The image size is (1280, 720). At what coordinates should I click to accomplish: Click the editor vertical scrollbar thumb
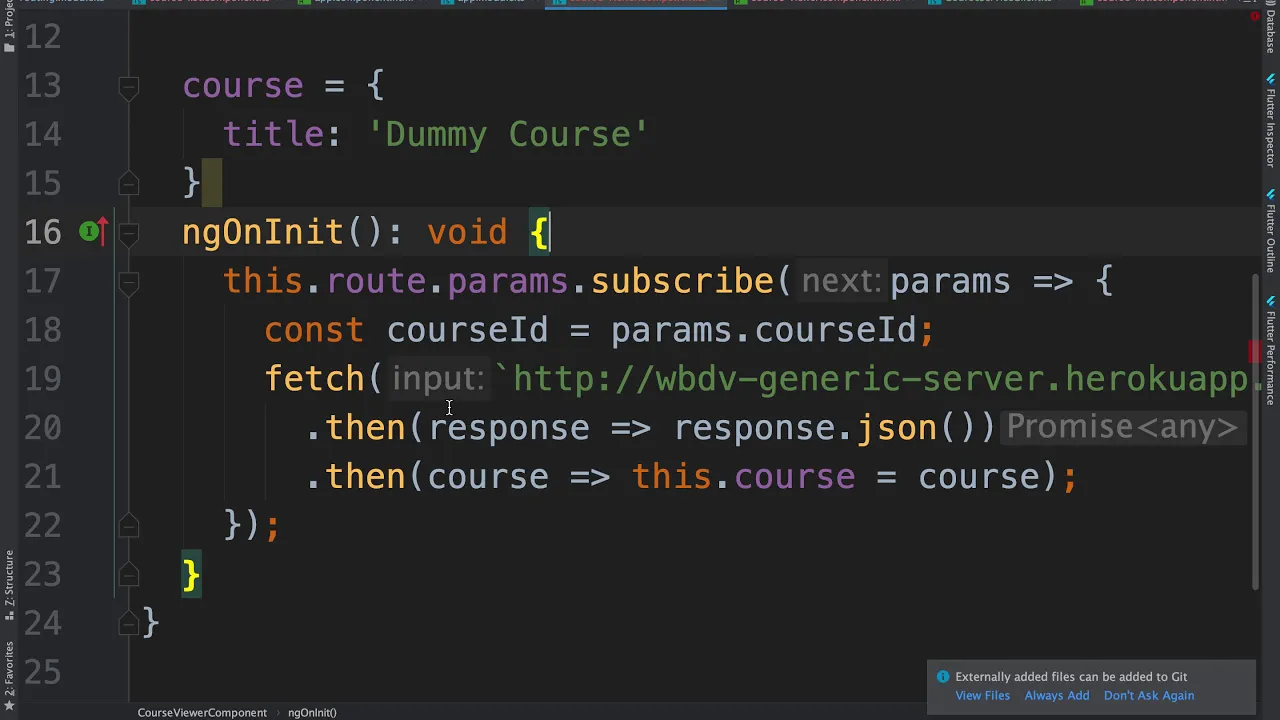(1255, 430)
